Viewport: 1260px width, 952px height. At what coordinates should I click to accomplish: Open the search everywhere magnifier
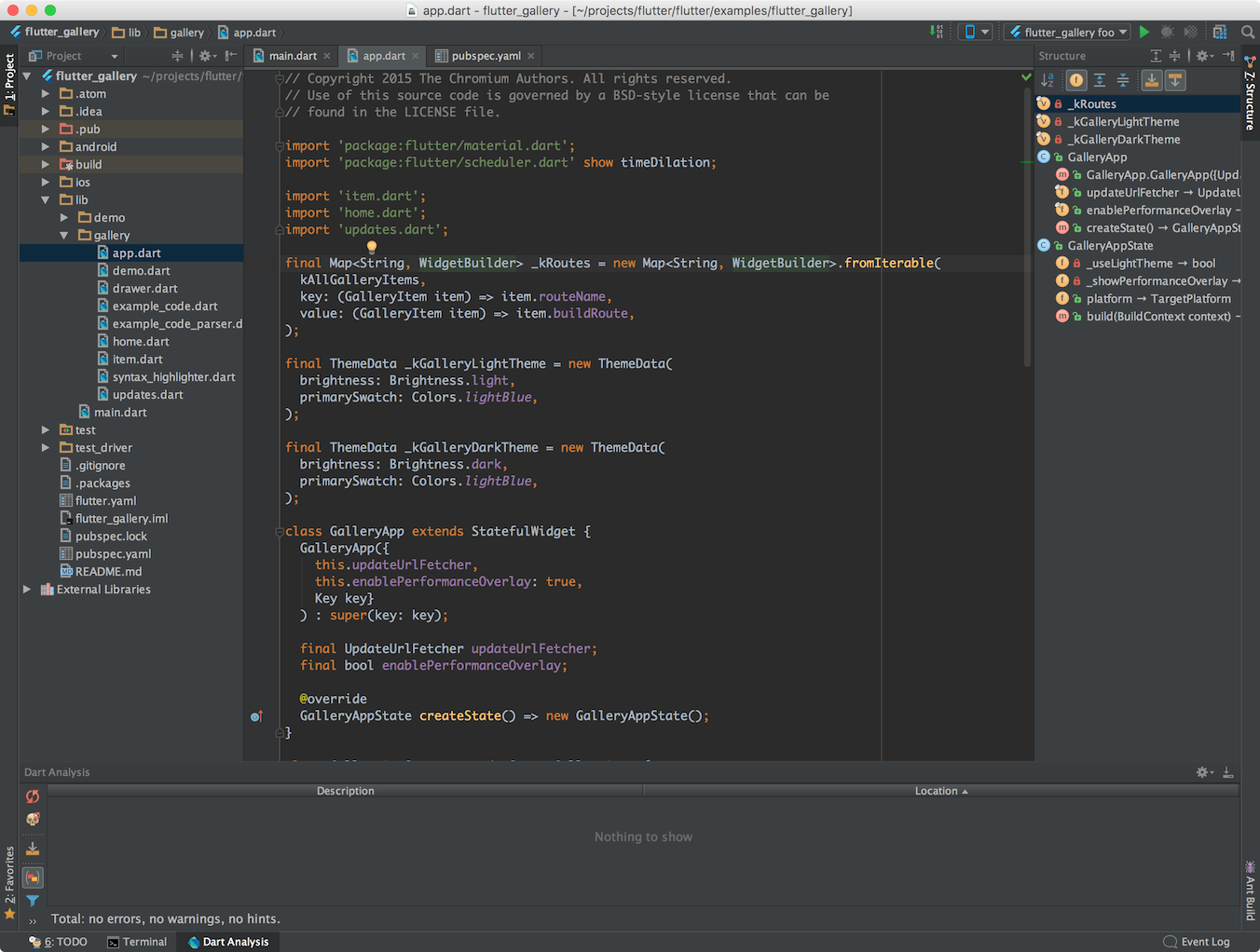point(1248,32)
